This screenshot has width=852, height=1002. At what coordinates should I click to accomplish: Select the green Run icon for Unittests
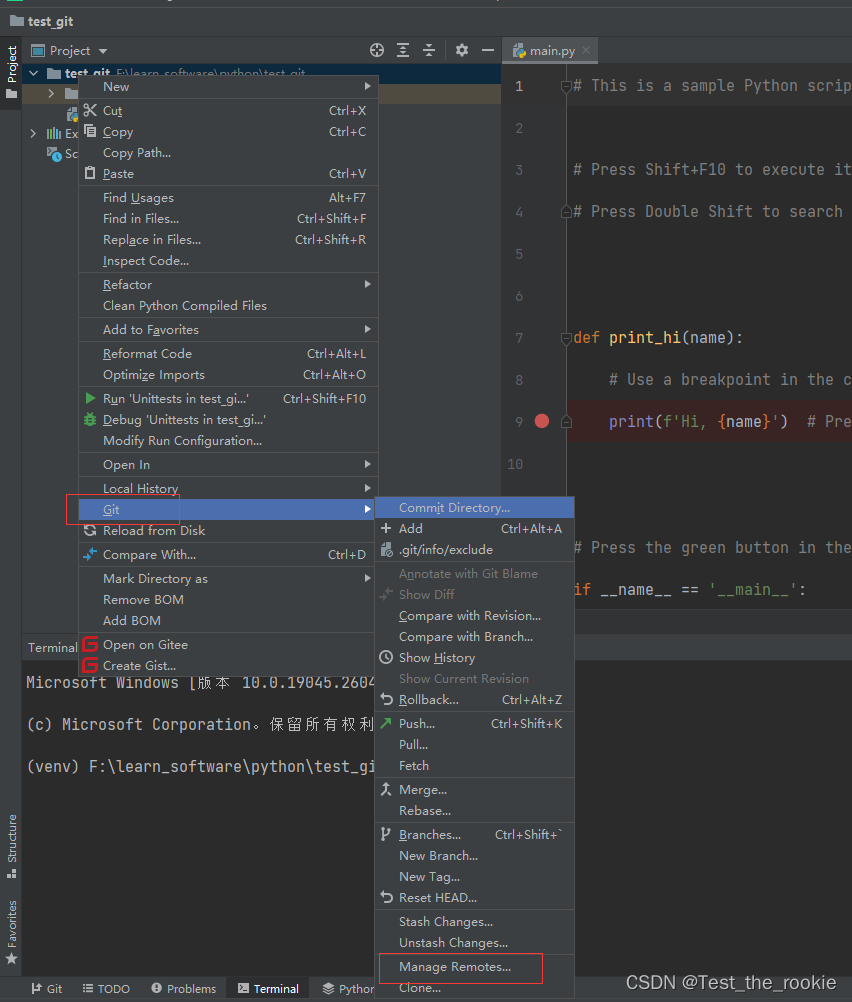[89, 398]
